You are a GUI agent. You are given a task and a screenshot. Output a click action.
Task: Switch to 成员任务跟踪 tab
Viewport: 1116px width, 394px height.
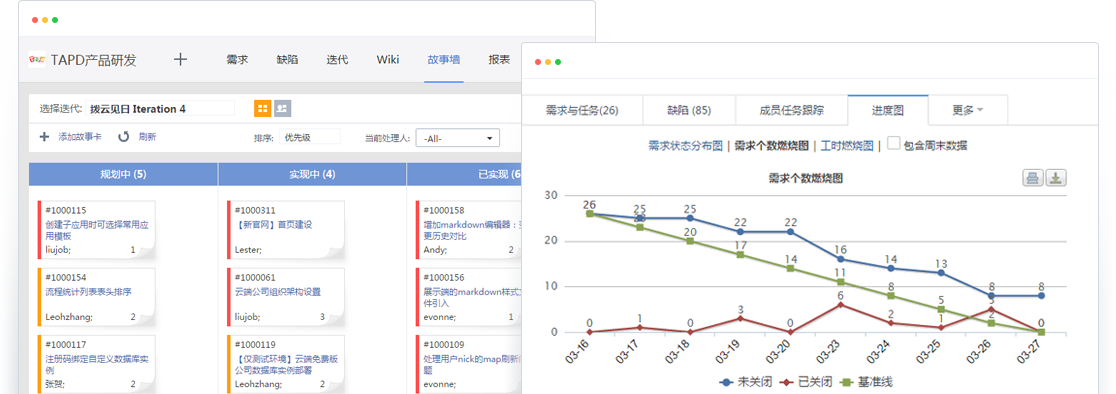pyautogui.click(x=791, y=110)
